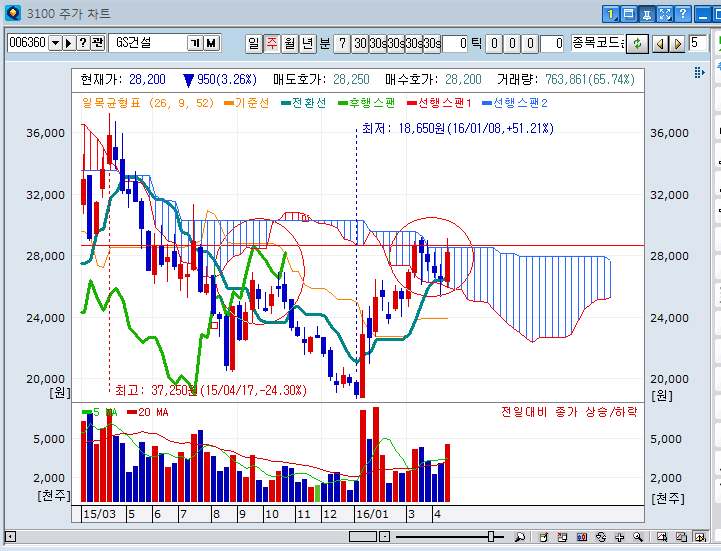Select minute (분) chart period
This screenshot has height=551, width=721.
tap(324, 43)
